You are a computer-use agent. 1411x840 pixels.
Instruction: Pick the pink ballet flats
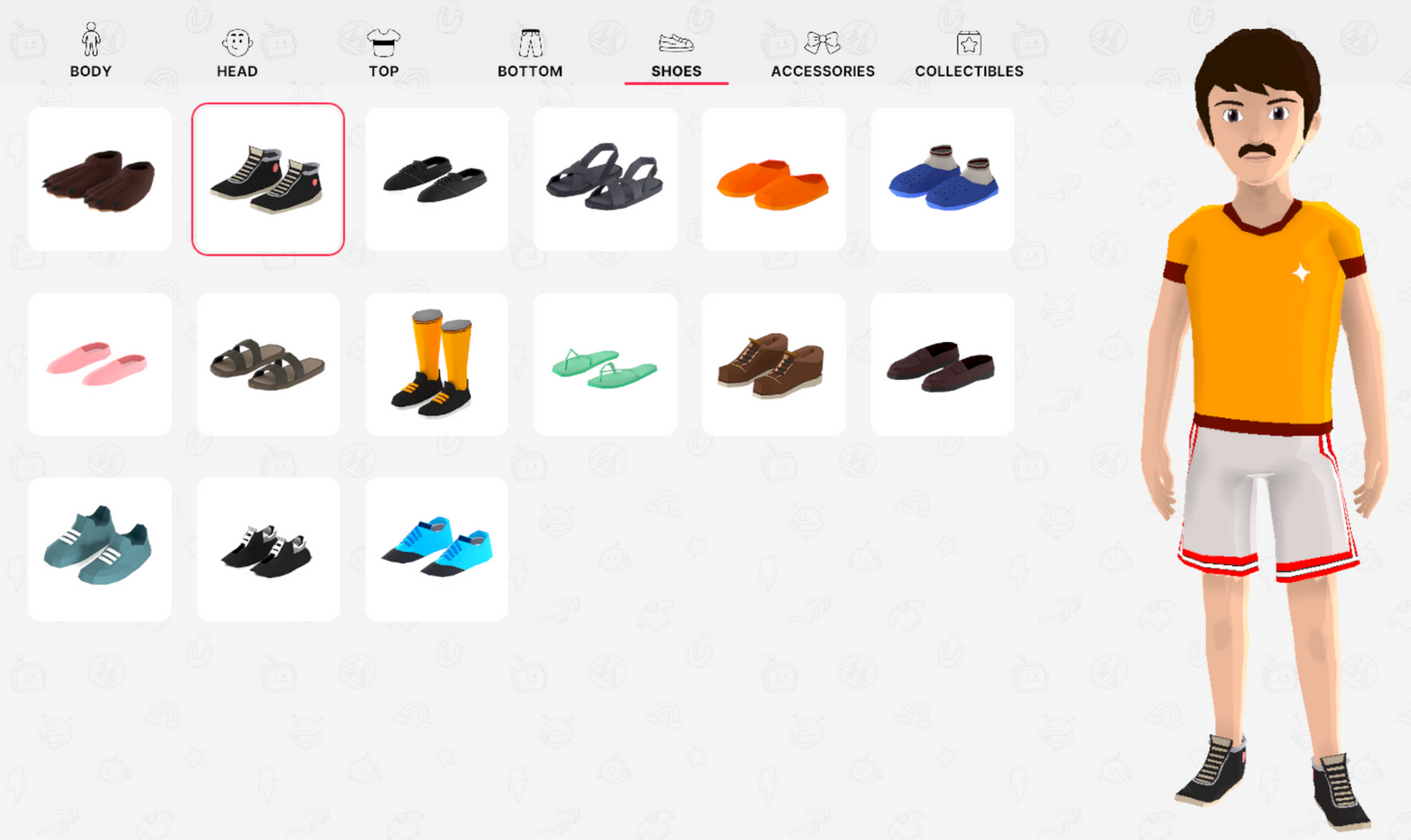(100, 364)
